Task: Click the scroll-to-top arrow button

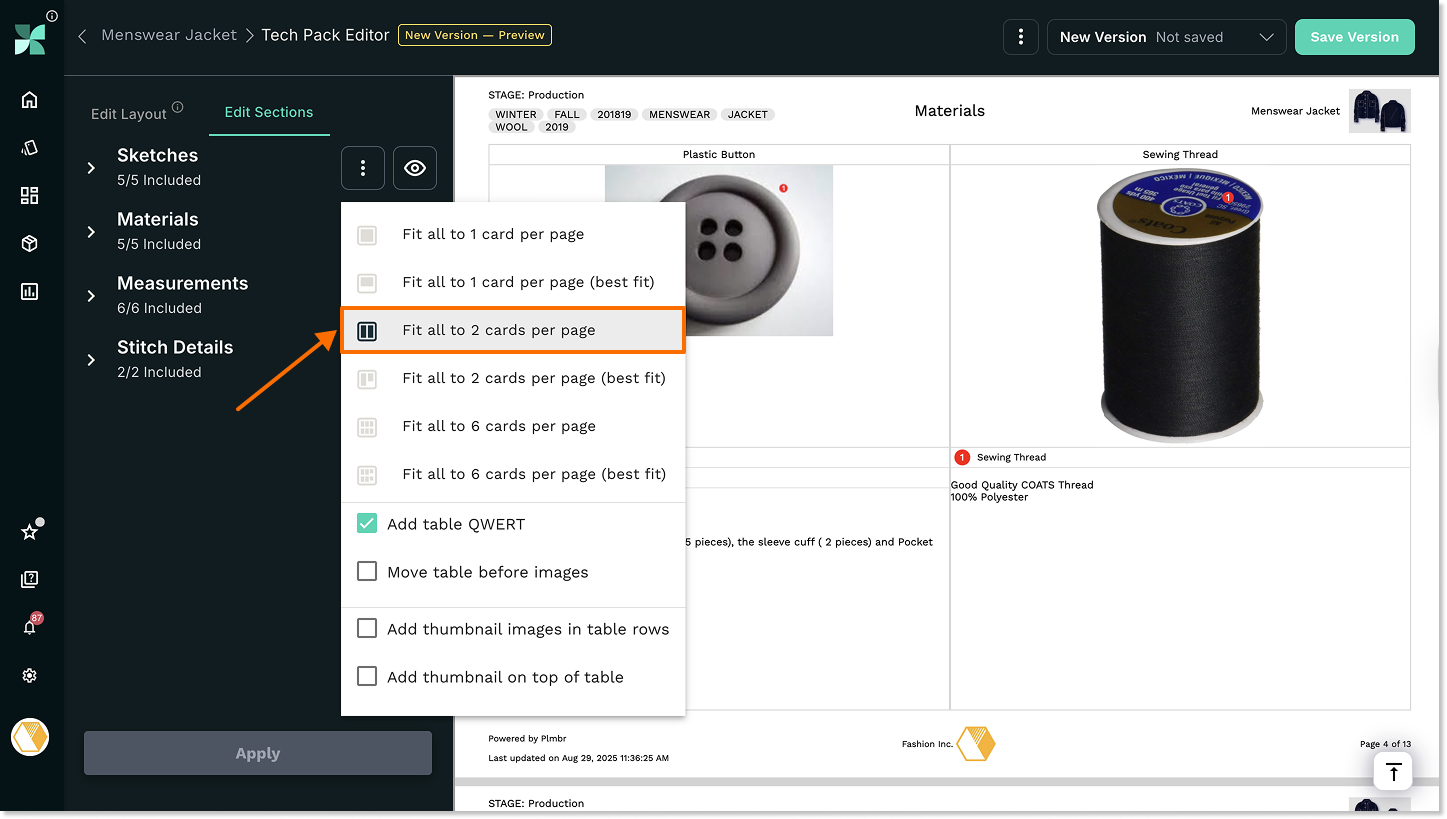Action: pos(1393,772)
